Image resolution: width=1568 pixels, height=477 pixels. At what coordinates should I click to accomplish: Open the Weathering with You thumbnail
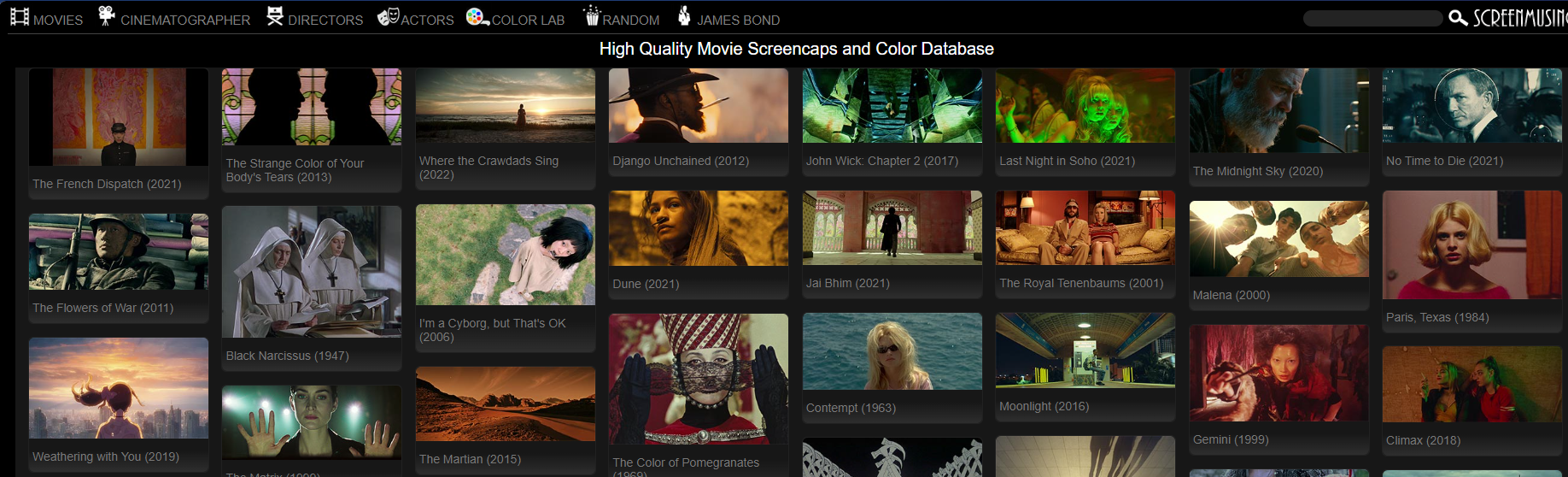click(x=119, y=388)
